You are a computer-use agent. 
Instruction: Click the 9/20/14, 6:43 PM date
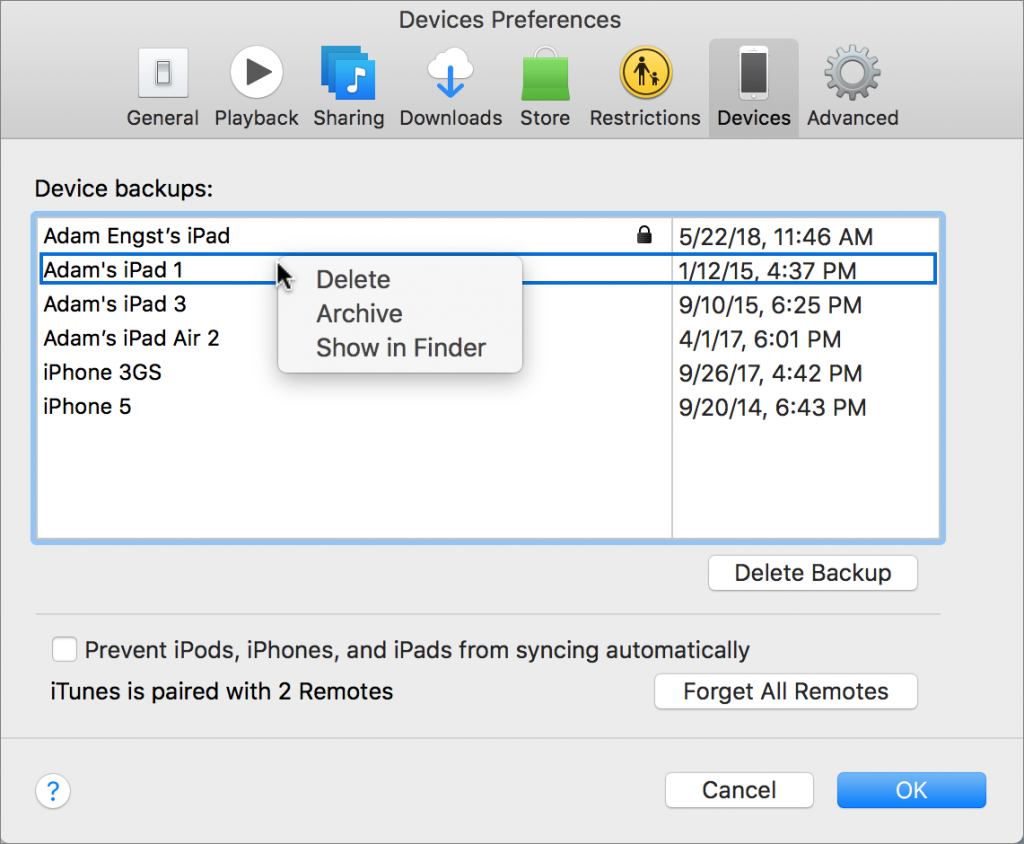tap(772, 408)
